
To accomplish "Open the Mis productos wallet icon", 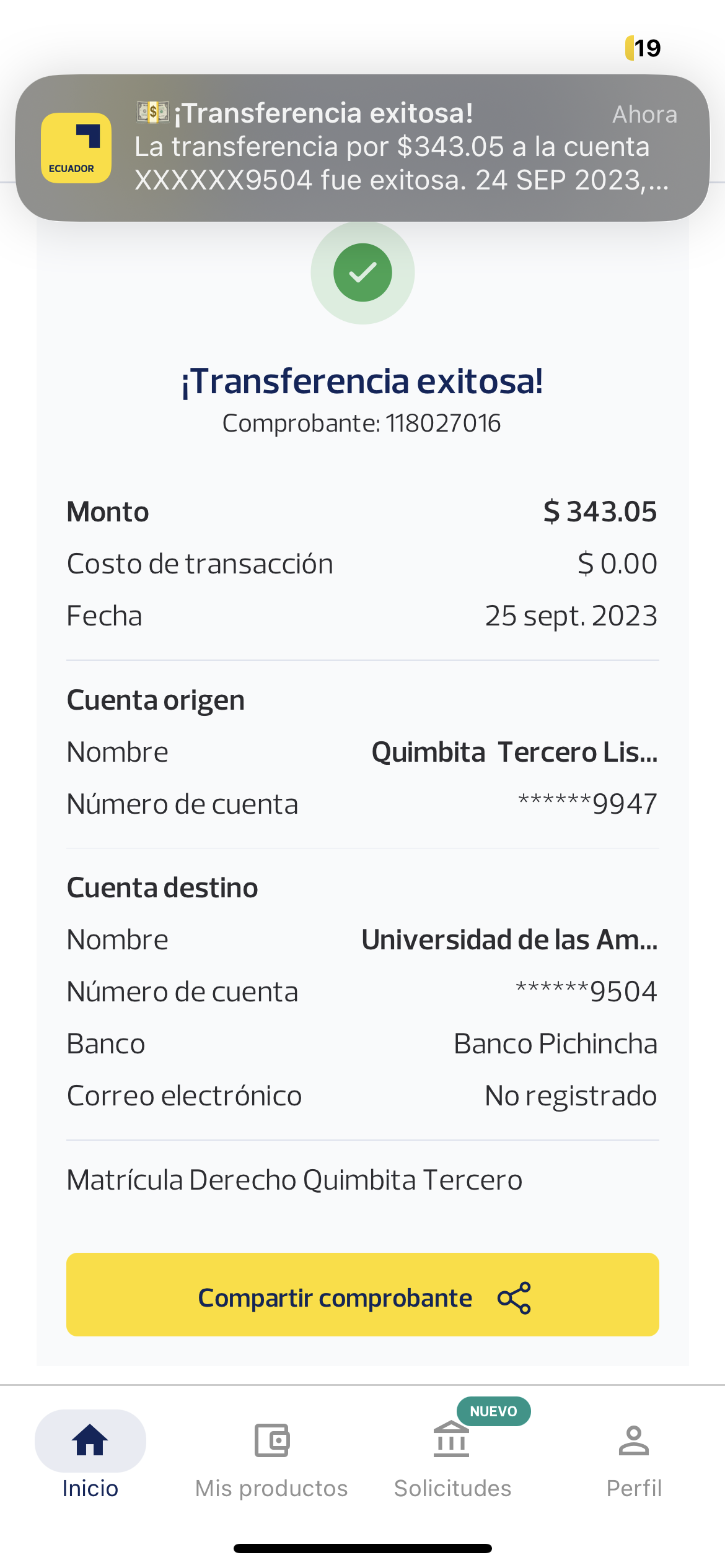I will coord(272,1440).
